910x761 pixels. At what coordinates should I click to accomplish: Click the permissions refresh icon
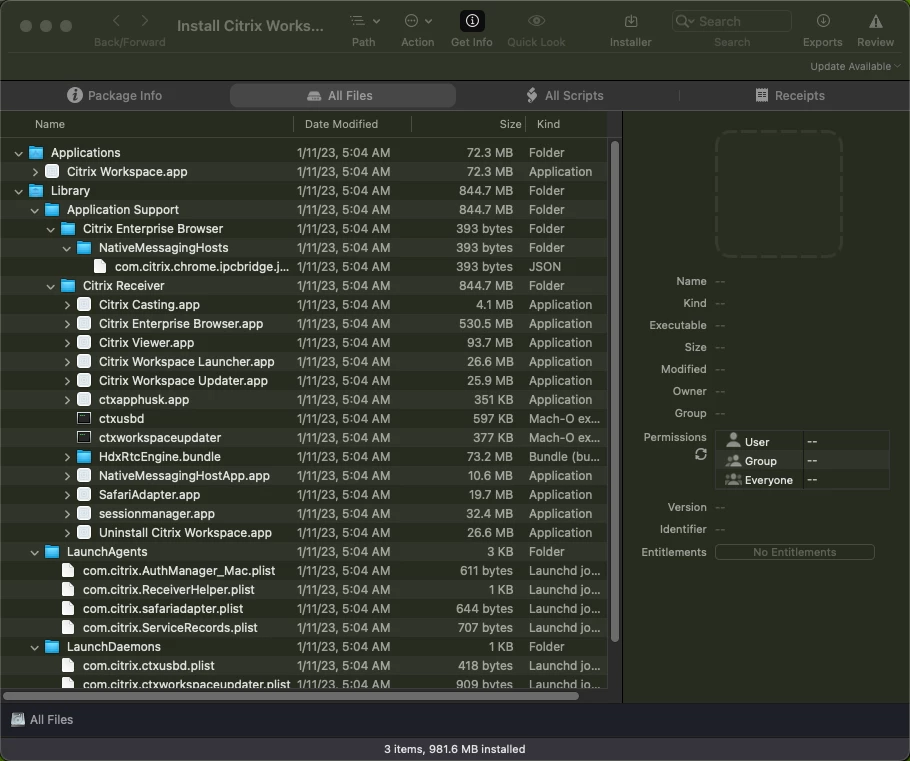click(x=700, y=455)
